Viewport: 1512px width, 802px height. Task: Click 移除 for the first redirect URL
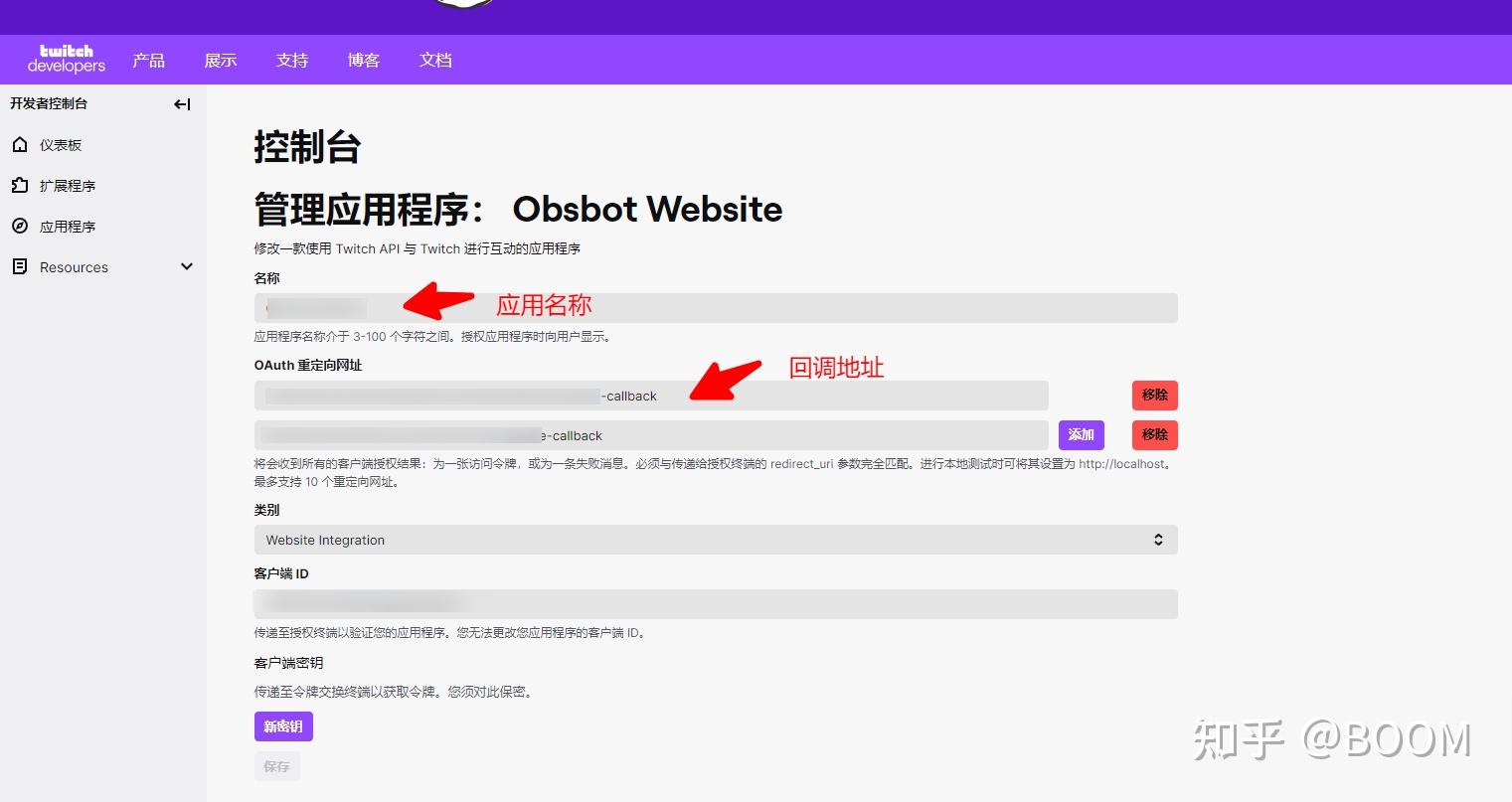pos(1155,396)
